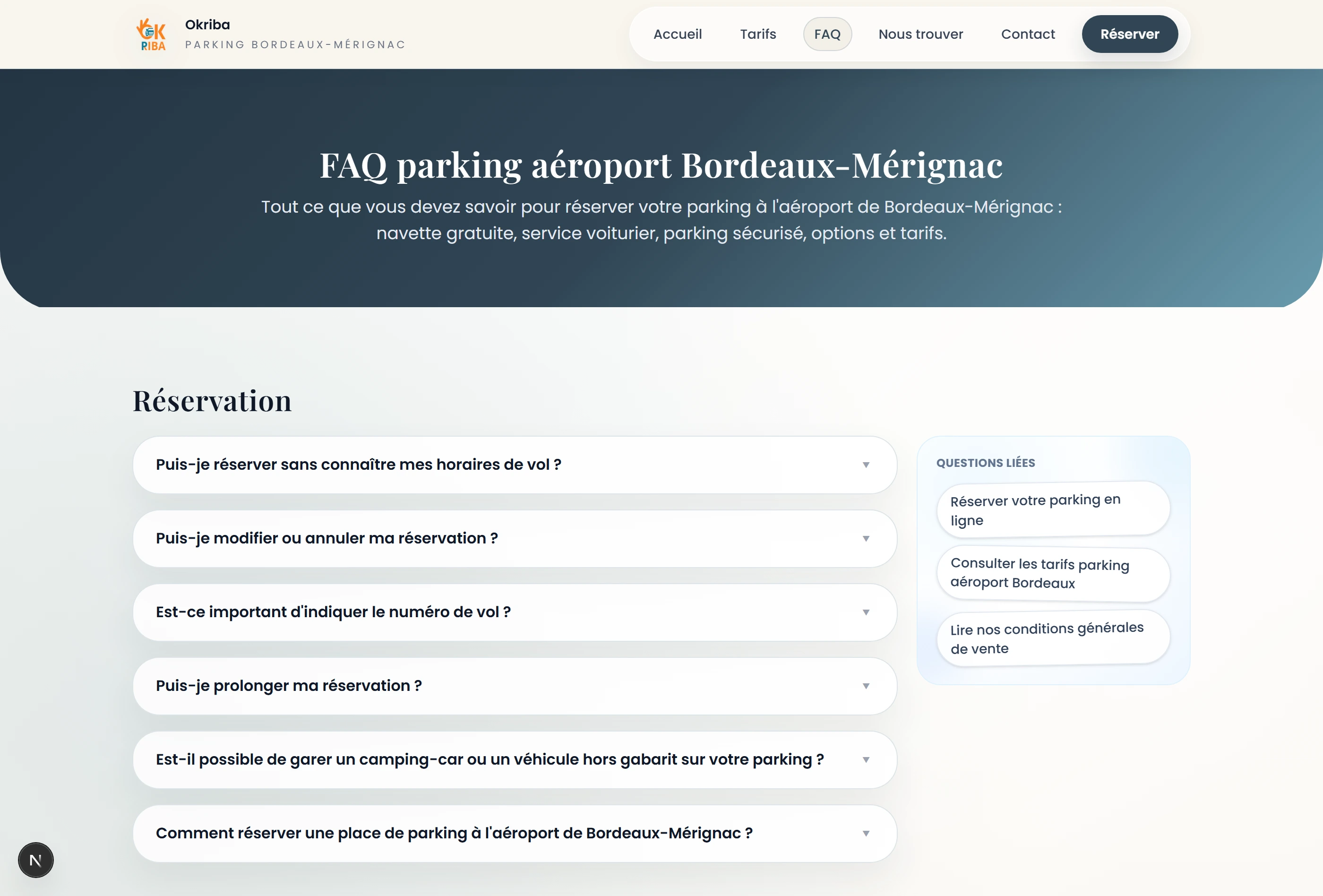
Task: Expand arrow for modifier ou annuler question
Action: 866,539
